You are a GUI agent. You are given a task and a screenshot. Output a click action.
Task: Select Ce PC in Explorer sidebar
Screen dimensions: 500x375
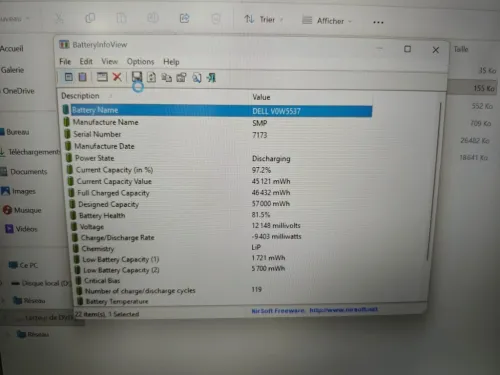click(23, 265)
